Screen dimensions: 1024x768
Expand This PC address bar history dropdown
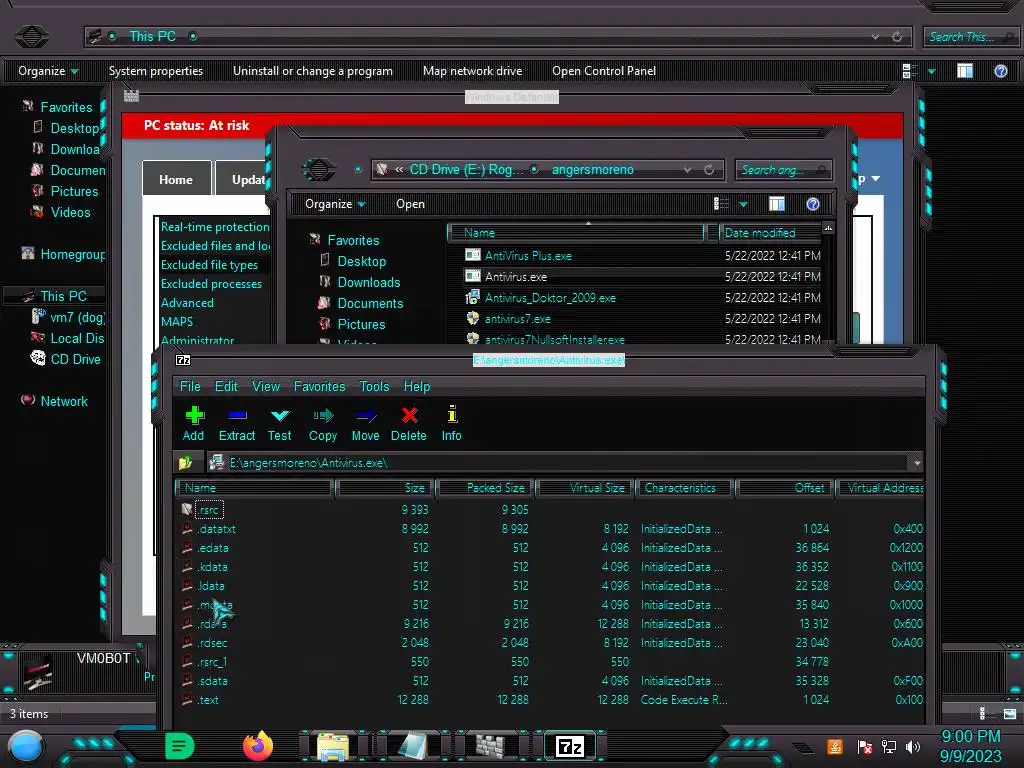point(875,37)
